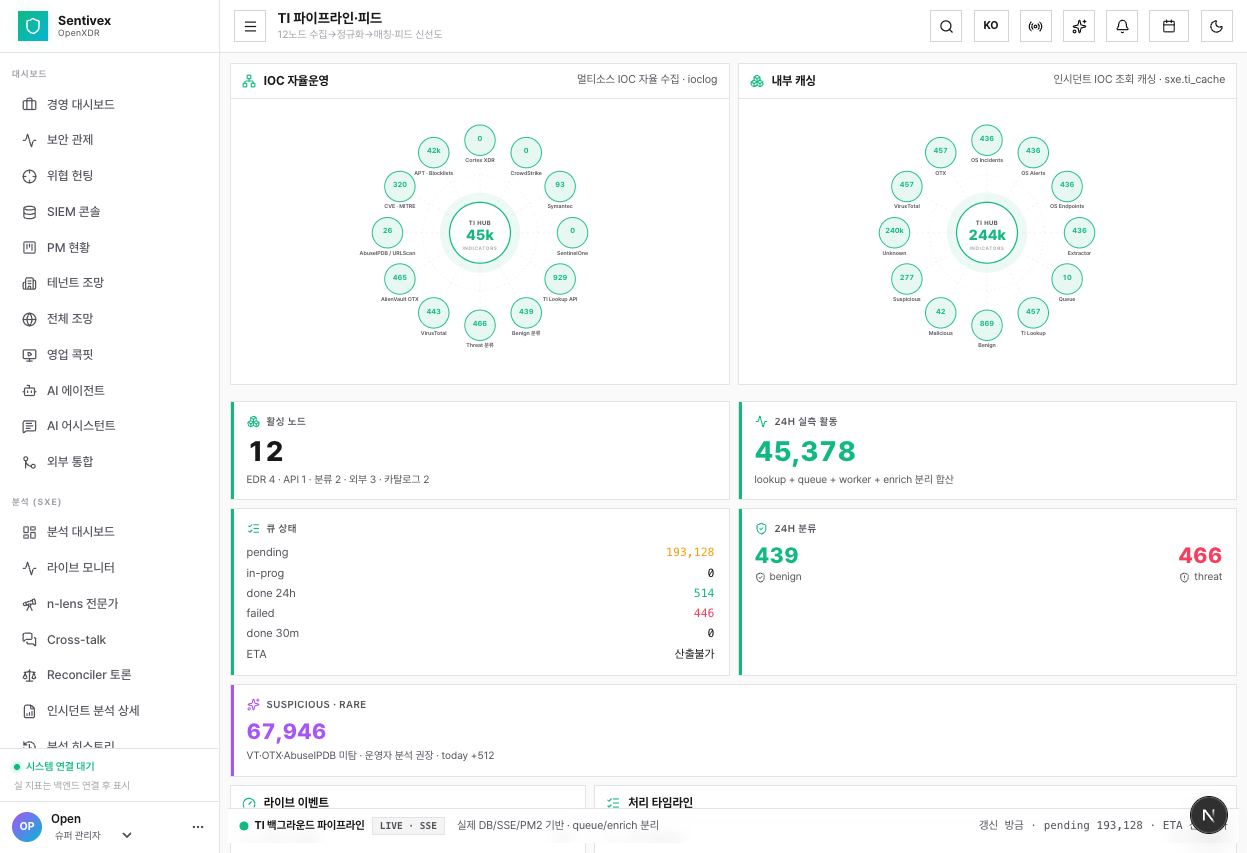Click the 67,946 suspicious rare count
Screen dimensions: 1247x853
[x=287, y=732]
